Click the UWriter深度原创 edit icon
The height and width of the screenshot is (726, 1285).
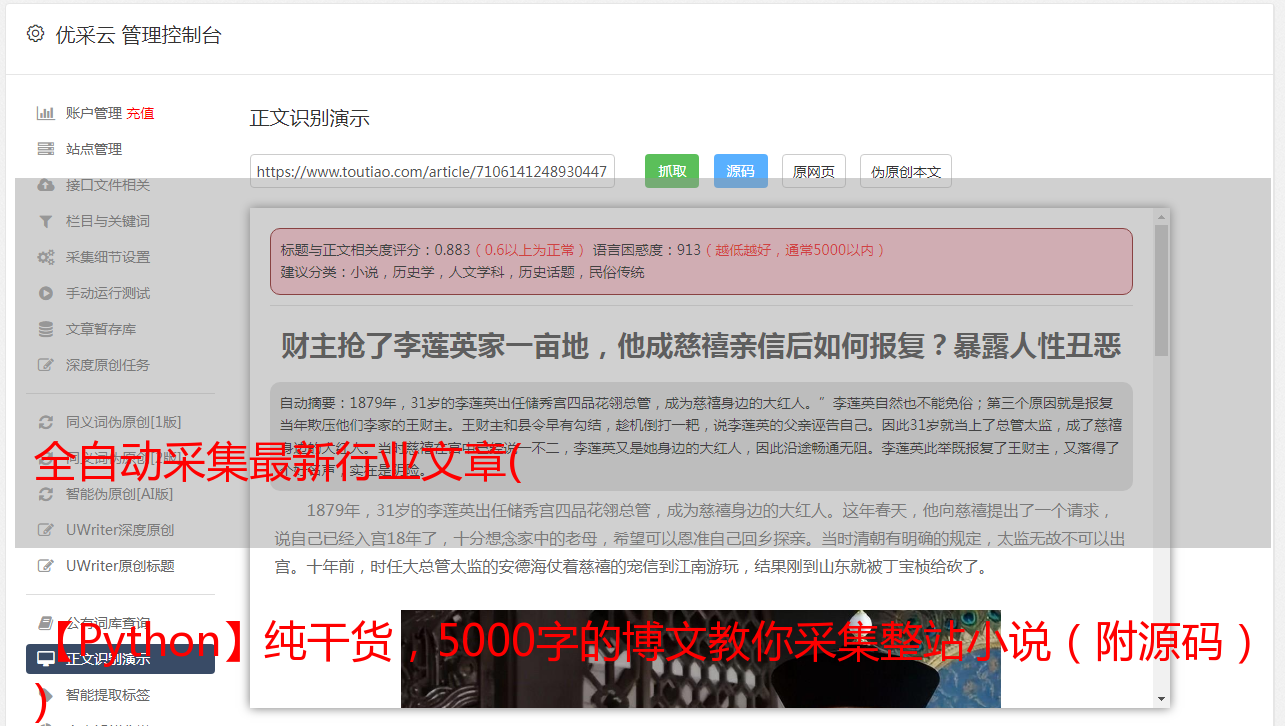click(46, 530)
